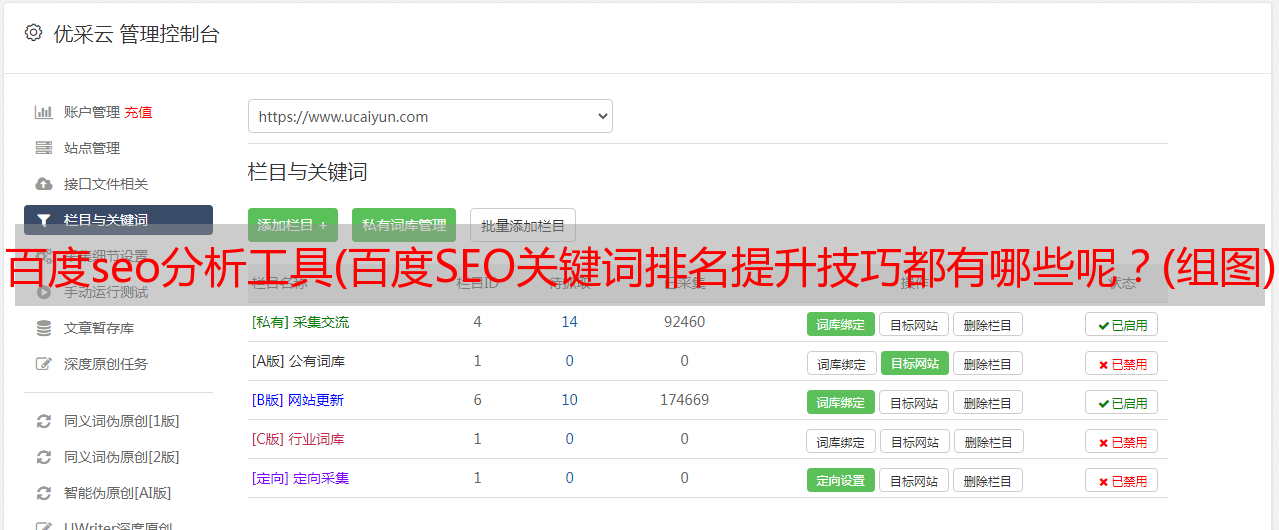The width and height of the screenshot is (1279, 530).
Task: Click 词库绑定 in the 网站更新 row
Action: coord(841,402)
